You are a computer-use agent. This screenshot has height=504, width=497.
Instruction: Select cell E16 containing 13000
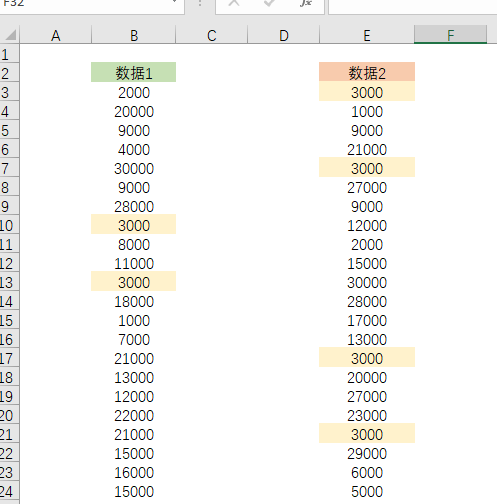click(367, 339)
